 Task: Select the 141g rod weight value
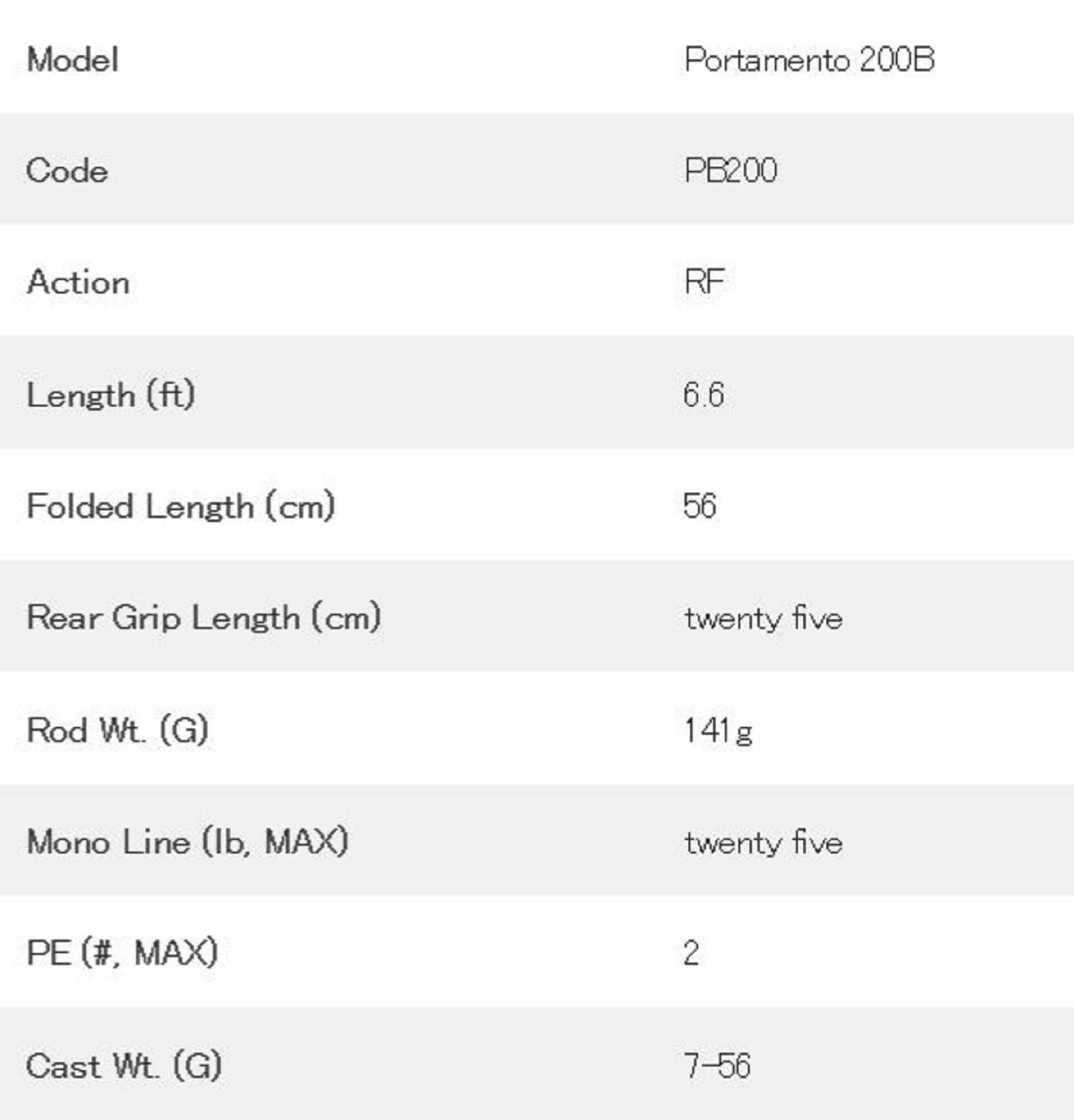(717, 731)
